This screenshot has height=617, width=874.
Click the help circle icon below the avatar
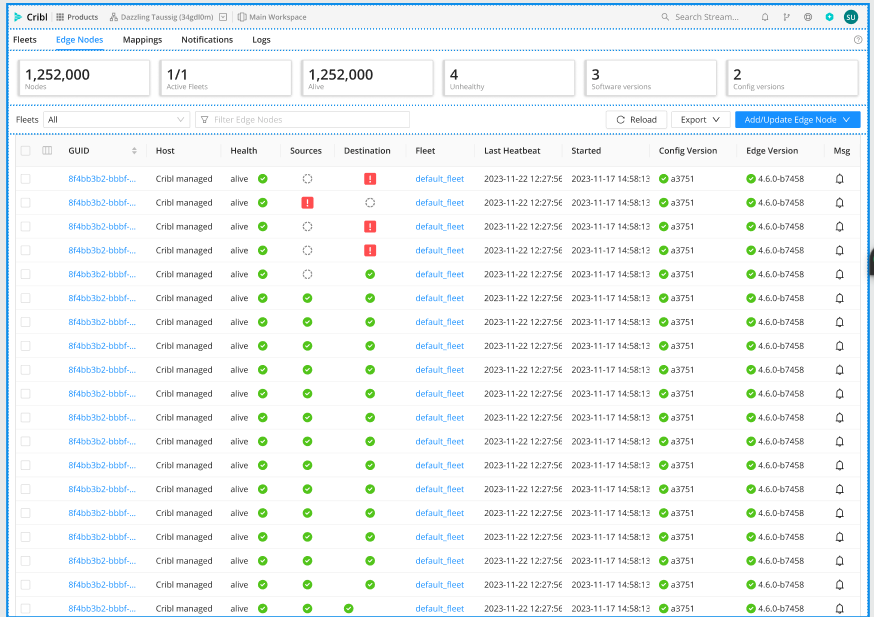pos(857,40)
